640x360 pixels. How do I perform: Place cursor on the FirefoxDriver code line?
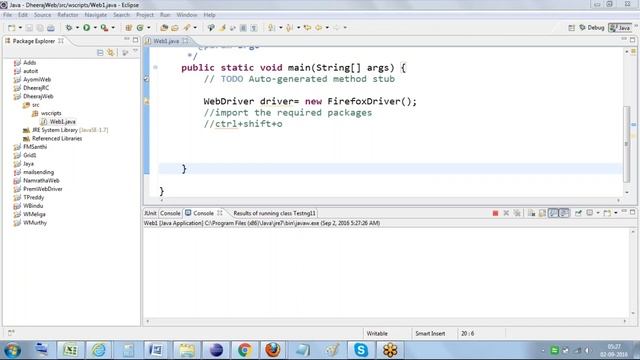(310, 101)
